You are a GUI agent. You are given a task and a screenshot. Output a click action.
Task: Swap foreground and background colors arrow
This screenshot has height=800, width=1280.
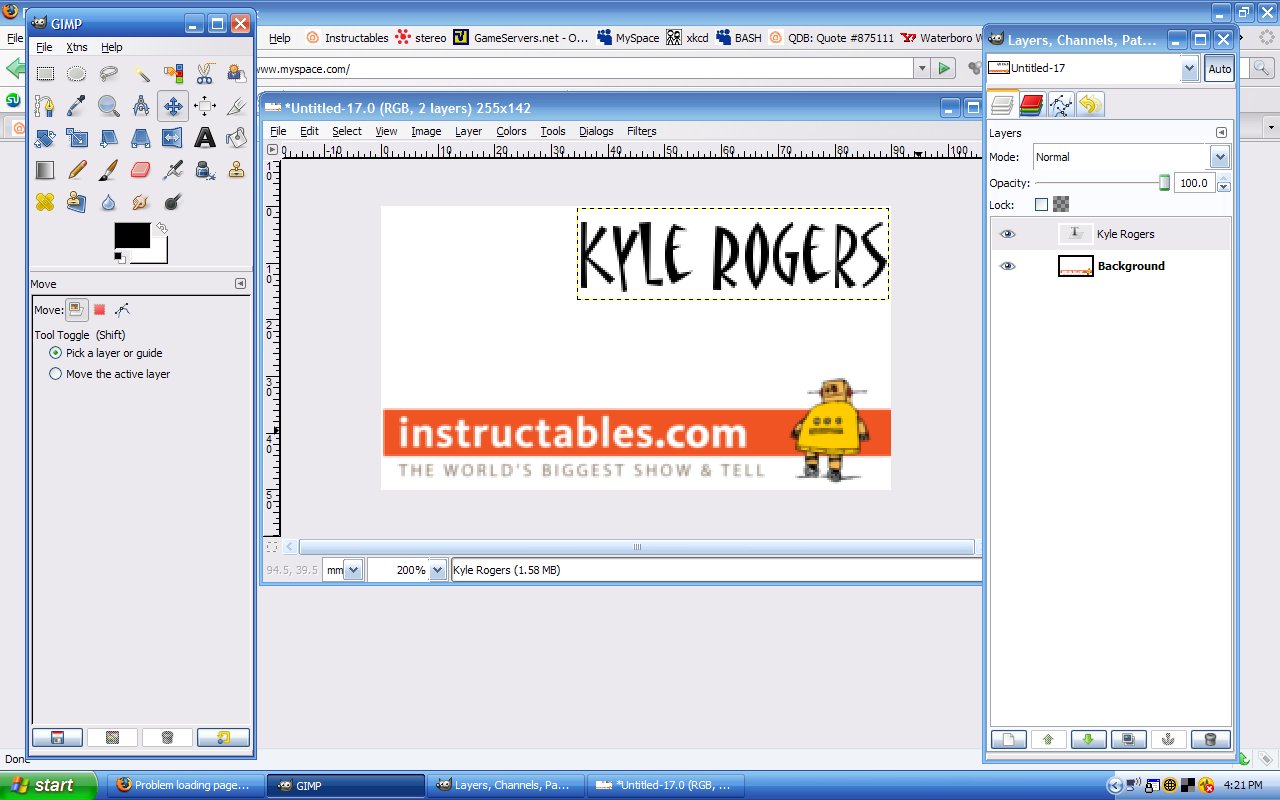tap(161, 228)
